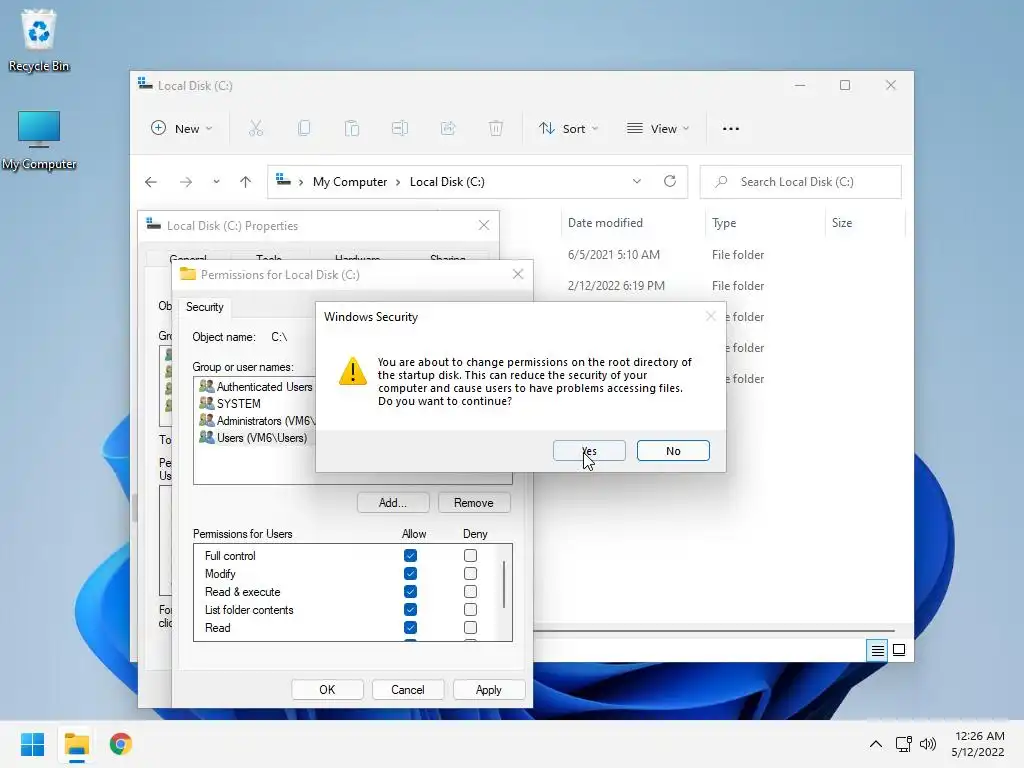Open the See more ellipsis menu
Viewport: 1024px width, 768px height.
[731, 129]
